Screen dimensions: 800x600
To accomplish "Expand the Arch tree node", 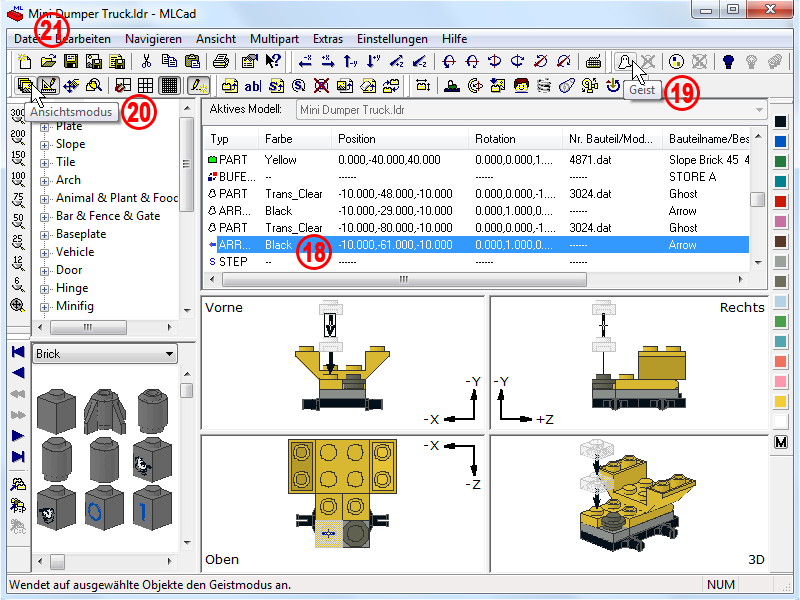I will coord(44,181).
